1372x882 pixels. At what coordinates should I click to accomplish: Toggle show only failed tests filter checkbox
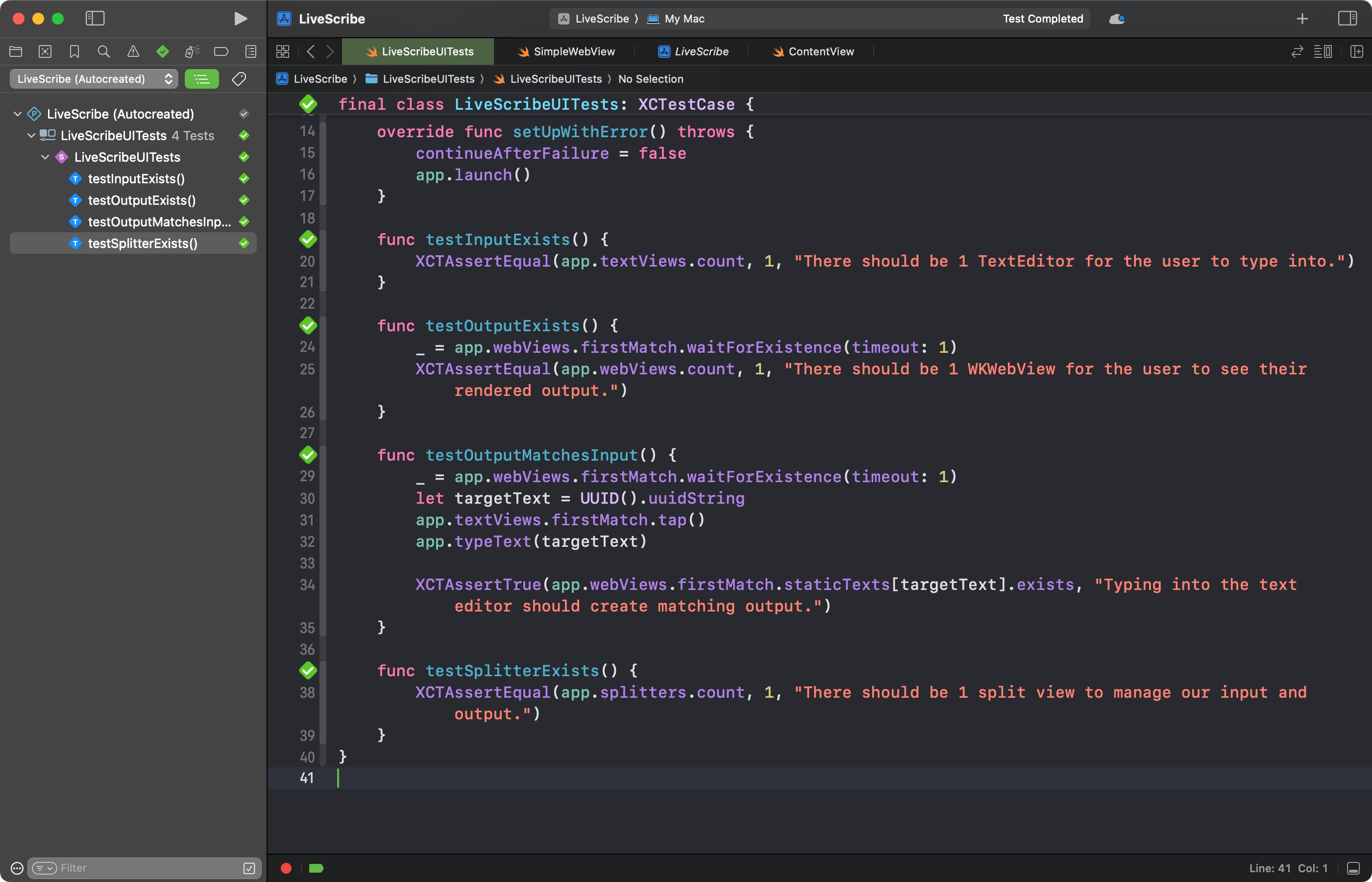249,868
